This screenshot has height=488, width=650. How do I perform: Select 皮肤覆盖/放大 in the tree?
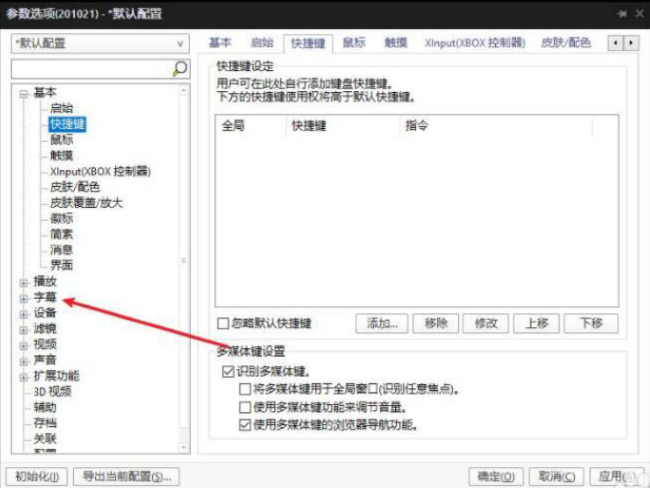click(86, 203)
